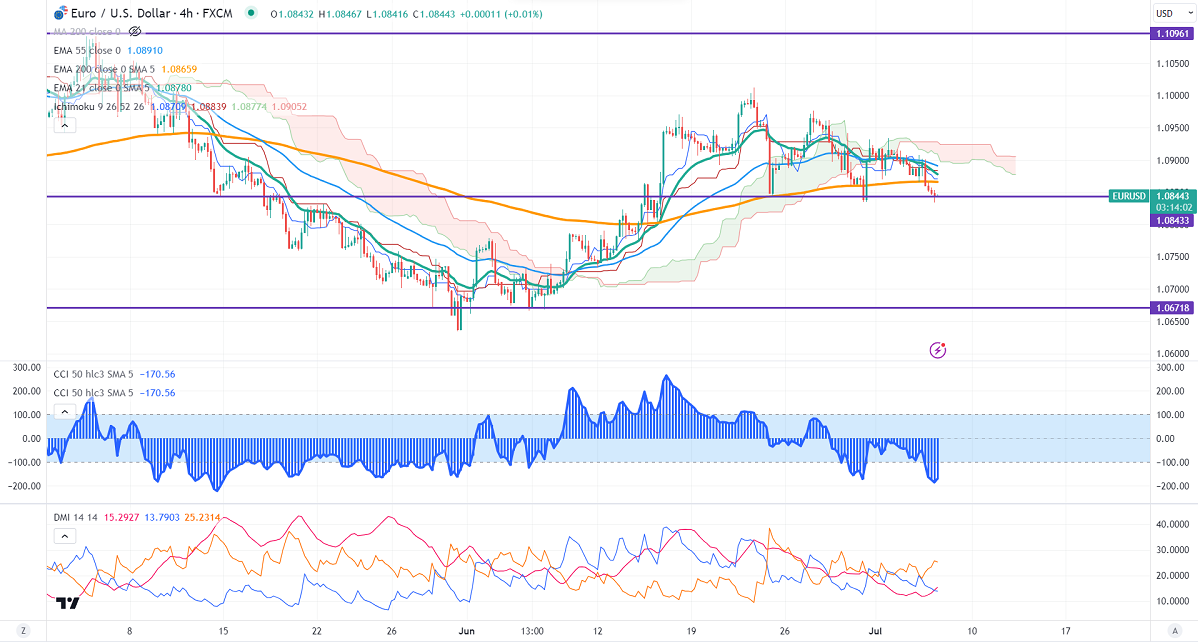Click the EURUSD price tag label
Screen dimensions: 1198x642
1129,196
